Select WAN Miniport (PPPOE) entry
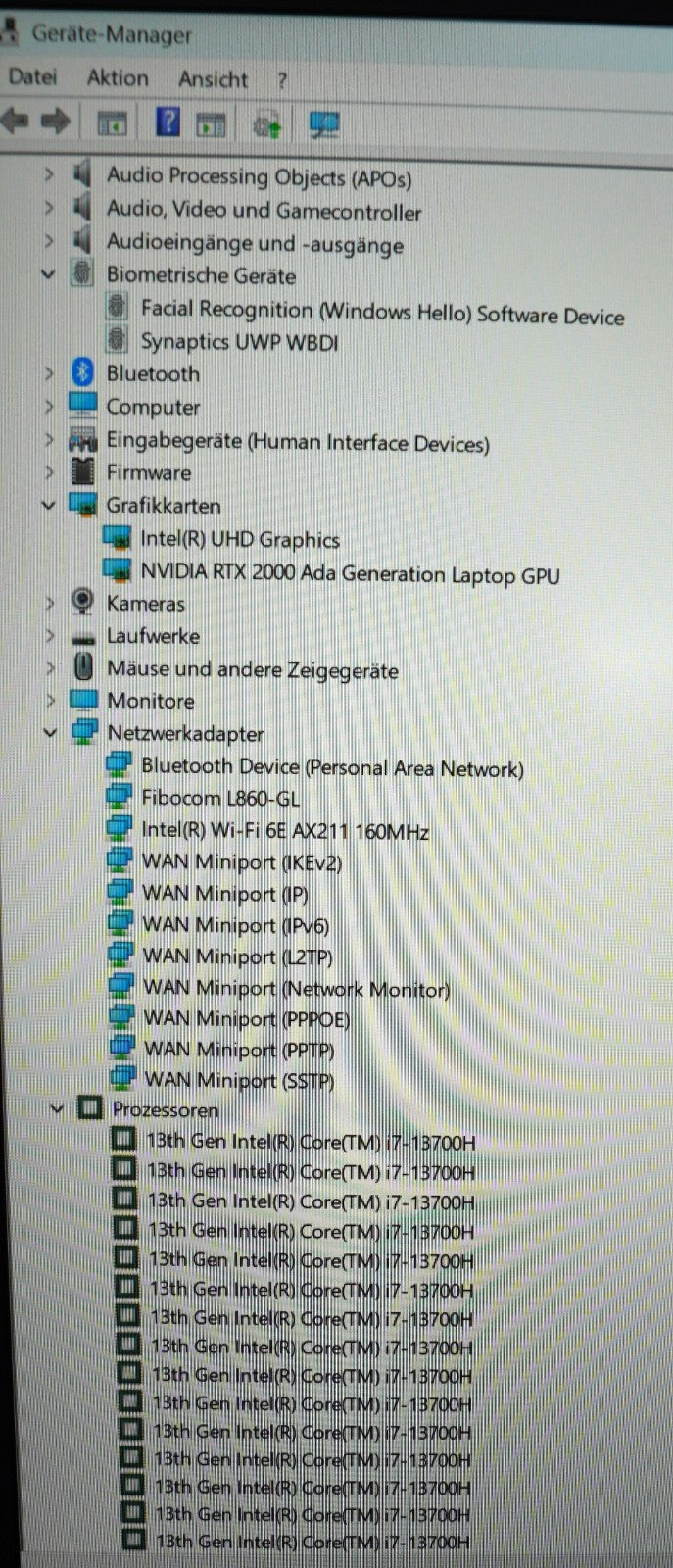Image resolution: width=673 pixels, height=1568 pixels. point(247,1018)
